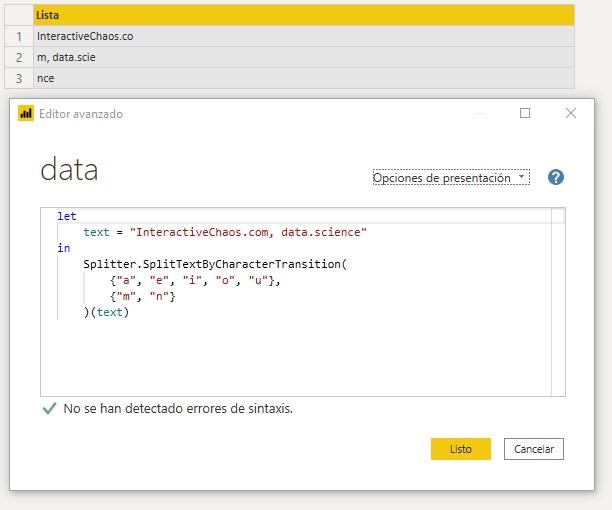
Task: Click the 'let' keyword line in editor
Action: coord(67,216)
